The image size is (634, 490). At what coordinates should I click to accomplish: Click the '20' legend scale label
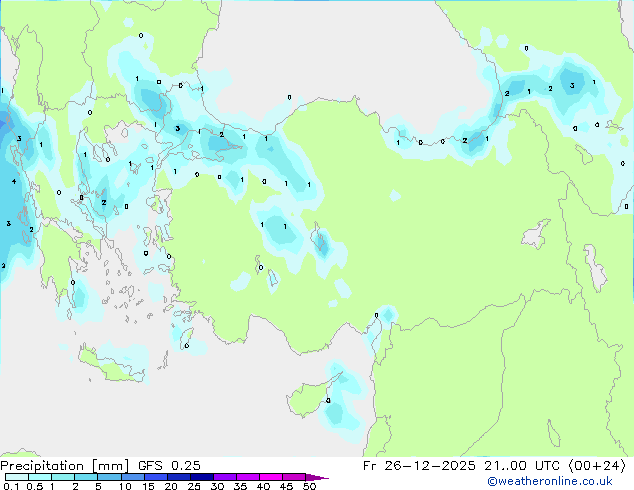171,486
